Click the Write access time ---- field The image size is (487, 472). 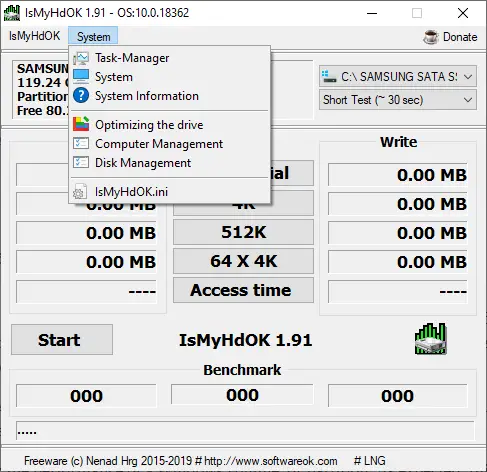point(398,292)
